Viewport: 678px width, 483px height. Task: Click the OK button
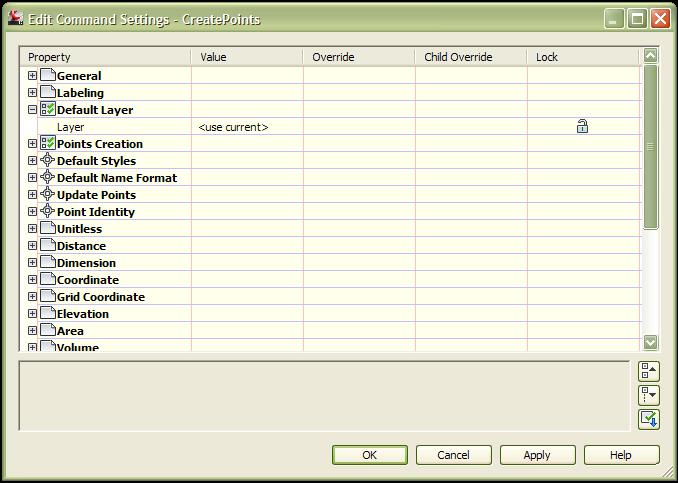point(370,455)
